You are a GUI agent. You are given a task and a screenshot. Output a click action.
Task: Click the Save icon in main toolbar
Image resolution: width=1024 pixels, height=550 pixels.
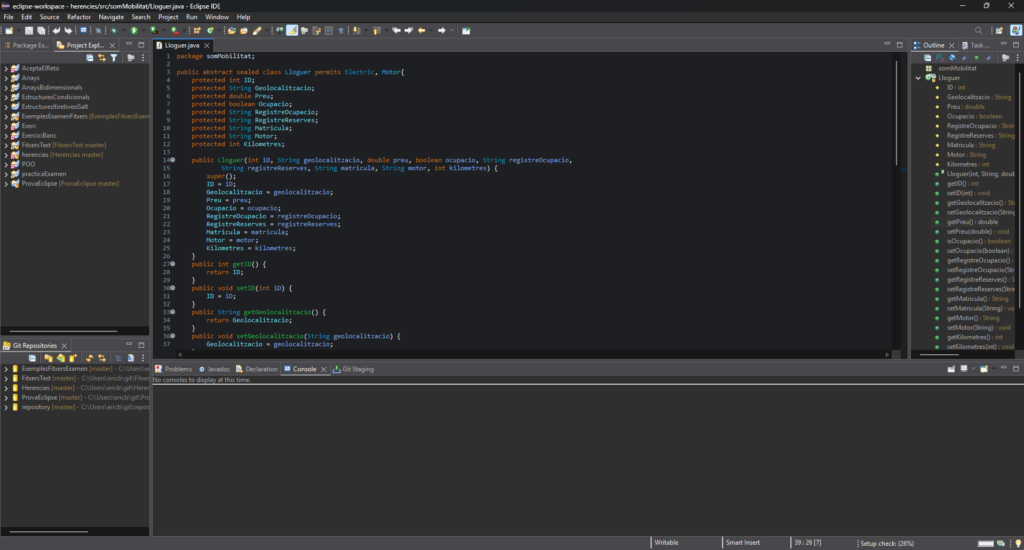pyautogui.click(x=29, y=30)
